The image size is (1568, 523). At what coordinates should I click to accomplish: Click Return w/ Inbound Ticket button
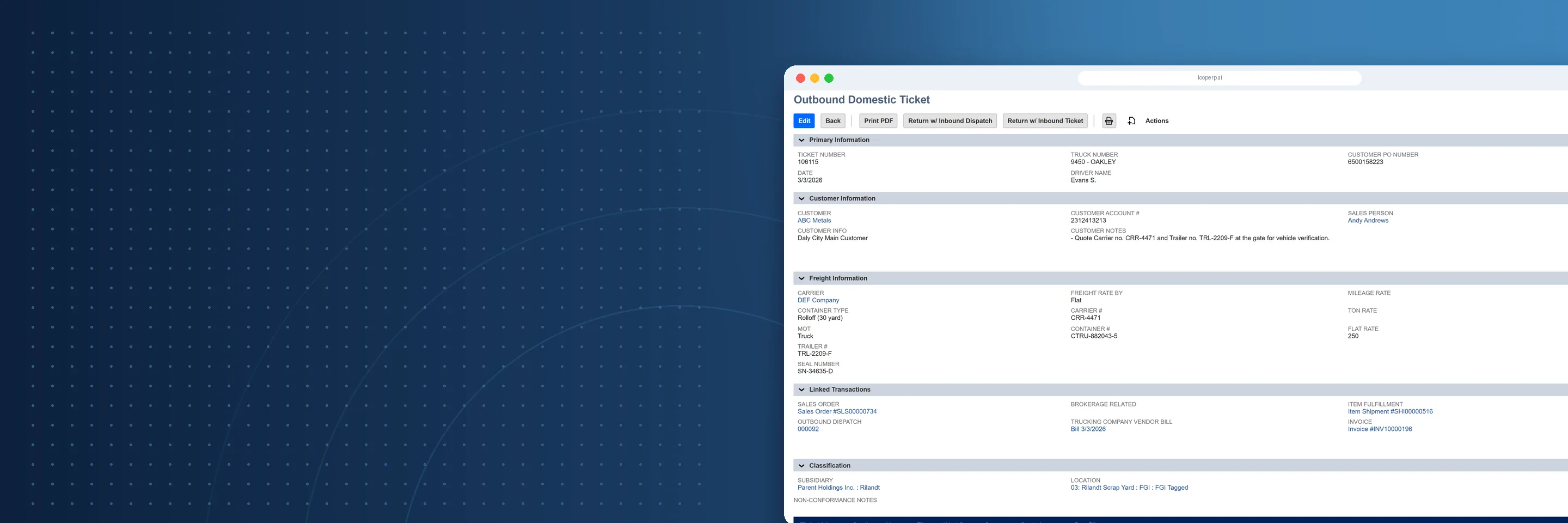[x=1045, y=121]
